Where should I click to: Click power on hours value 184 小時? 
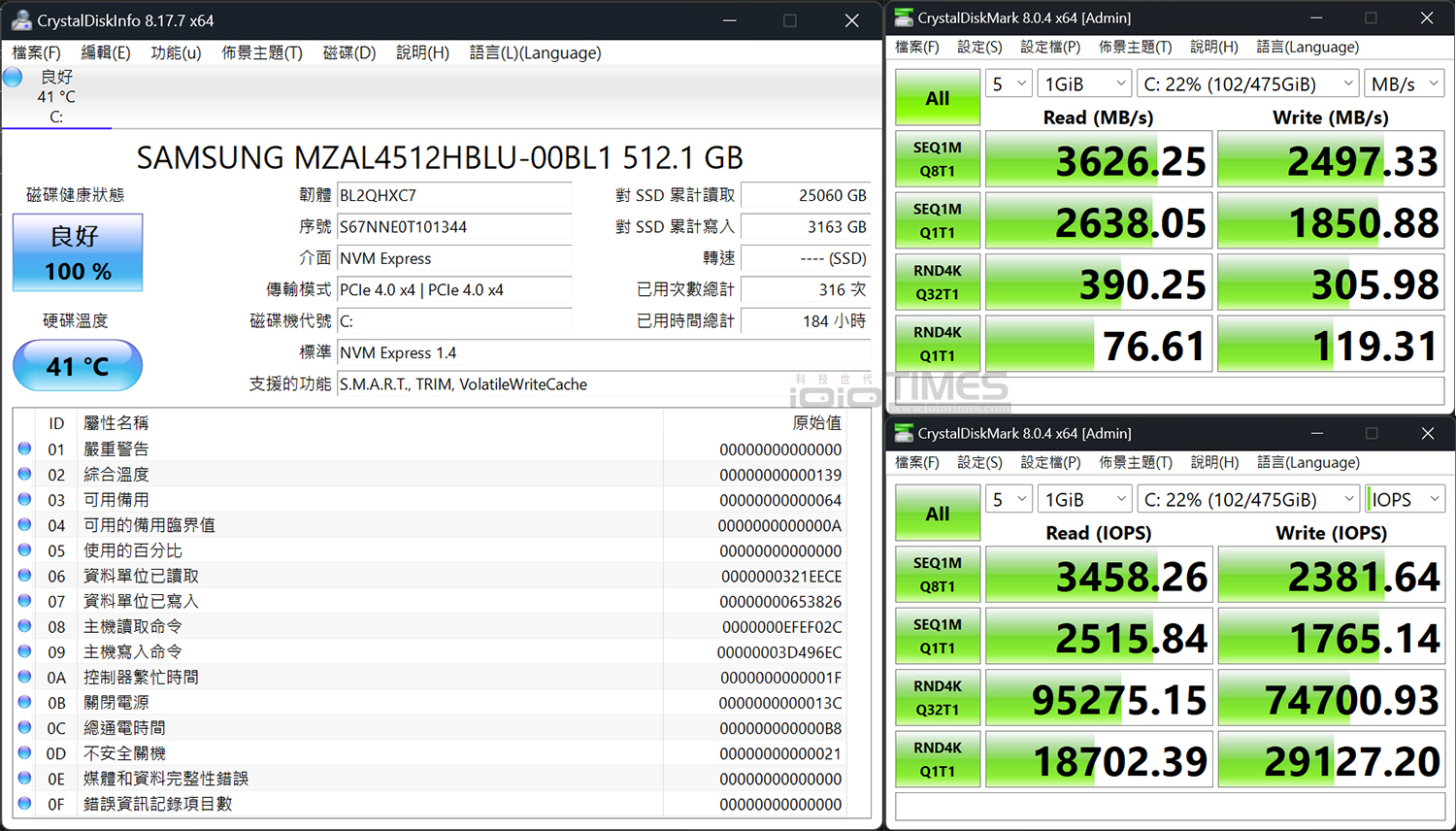pyautogui.click(x=806, y=321)
